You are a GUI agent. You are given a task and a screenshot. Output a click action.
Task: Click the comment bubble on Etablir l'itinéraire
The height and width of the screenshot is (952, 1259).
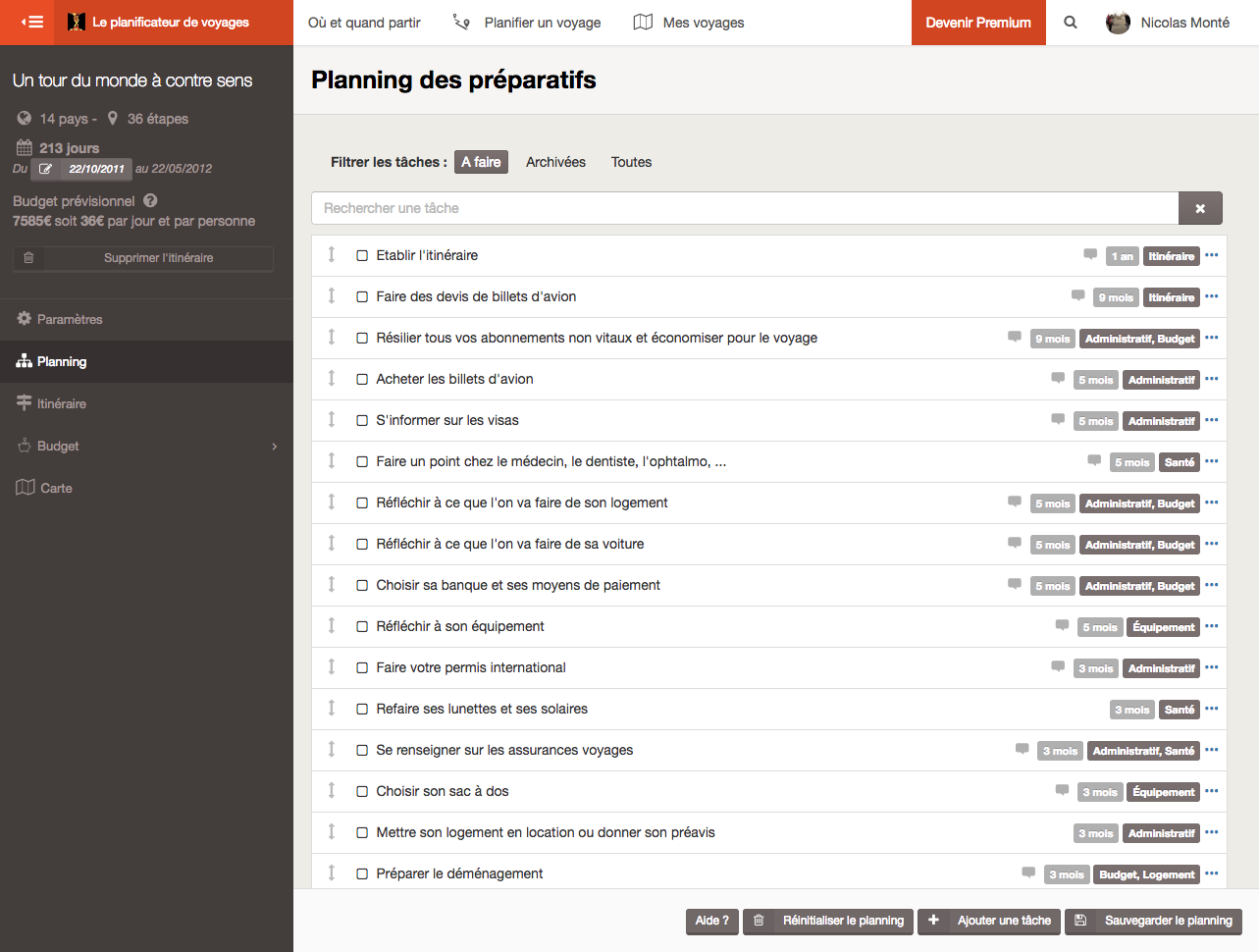click(1090, 254)
